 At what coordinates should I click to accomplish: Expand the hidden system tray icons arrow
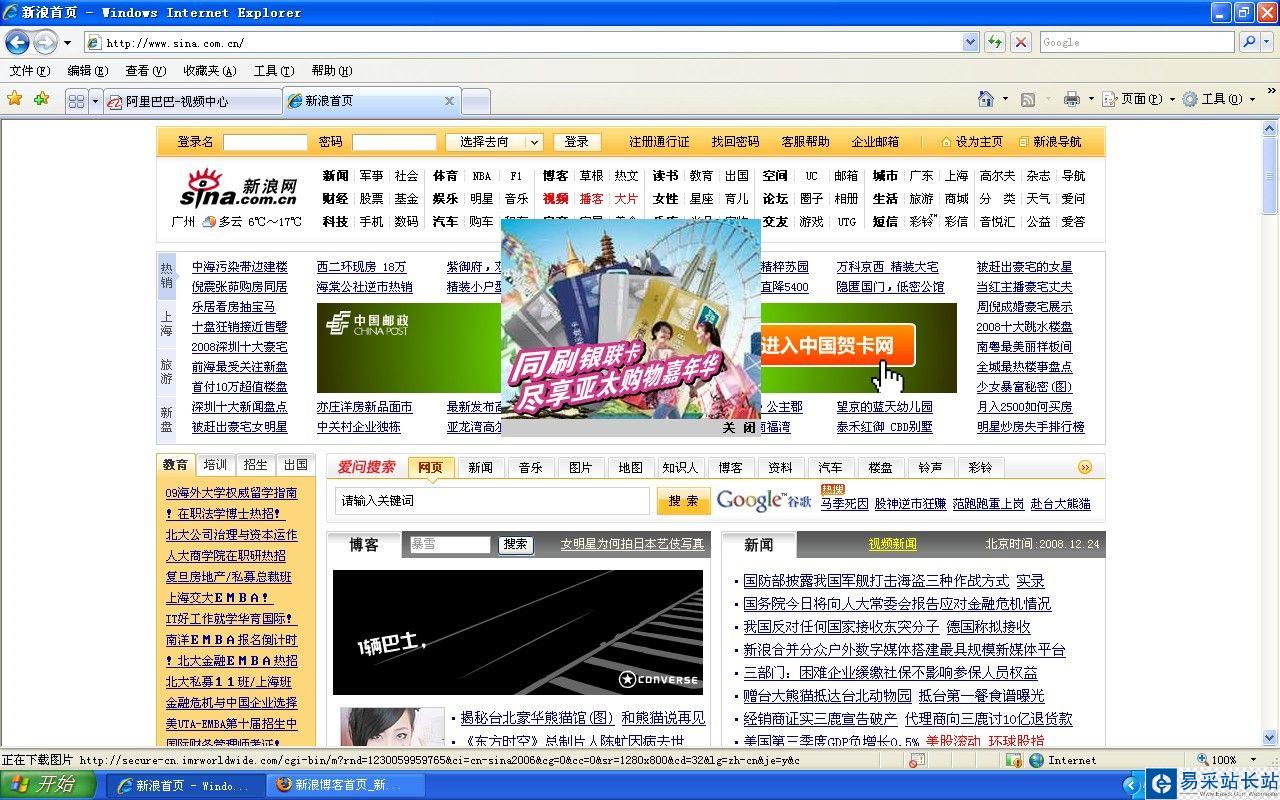point(1131,785)
